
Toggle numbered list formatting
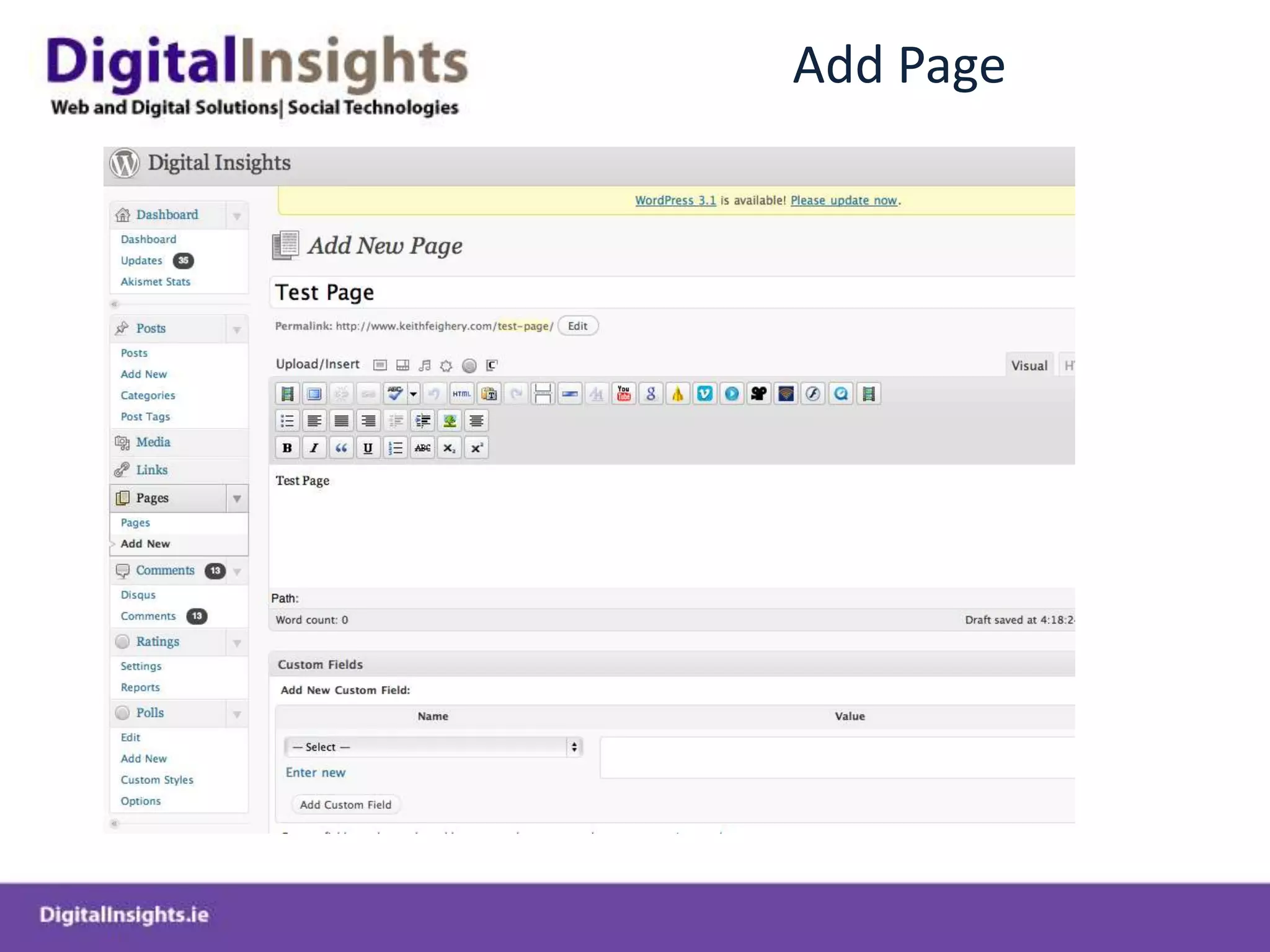(395, 447)
